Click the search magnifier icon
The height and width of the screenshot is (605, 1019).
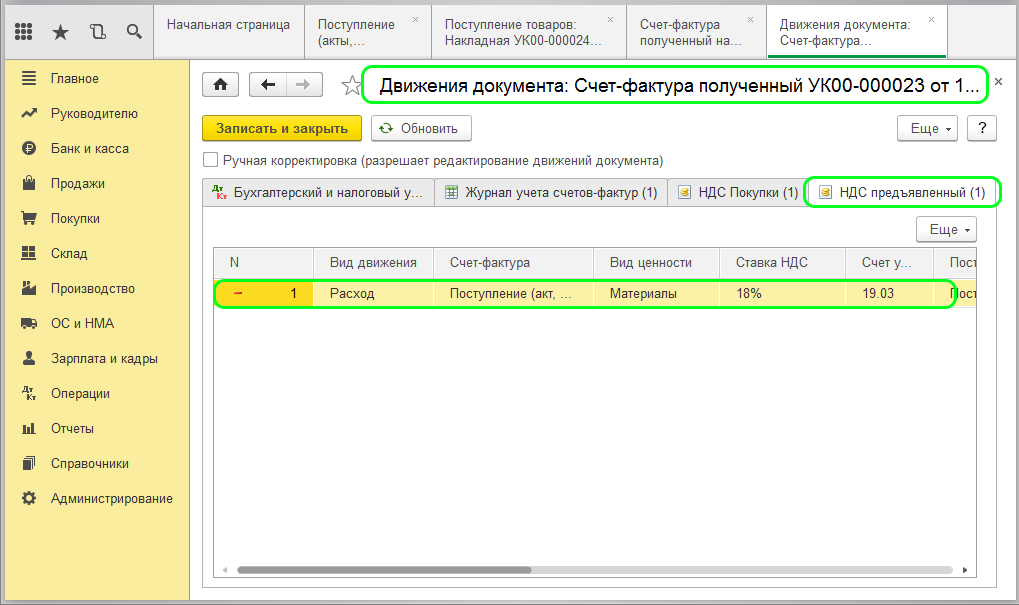(x=133, y=32)
